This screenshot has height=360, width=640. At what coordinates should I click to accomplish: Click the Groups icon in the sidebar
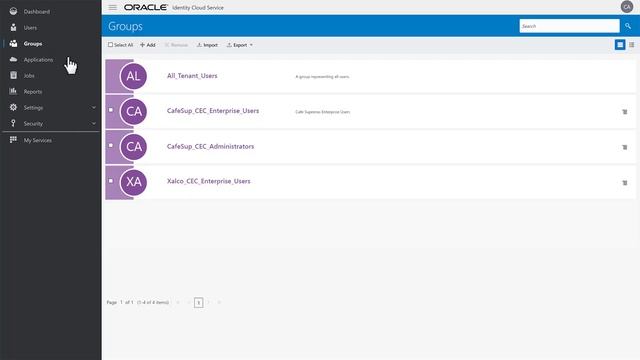13,43
